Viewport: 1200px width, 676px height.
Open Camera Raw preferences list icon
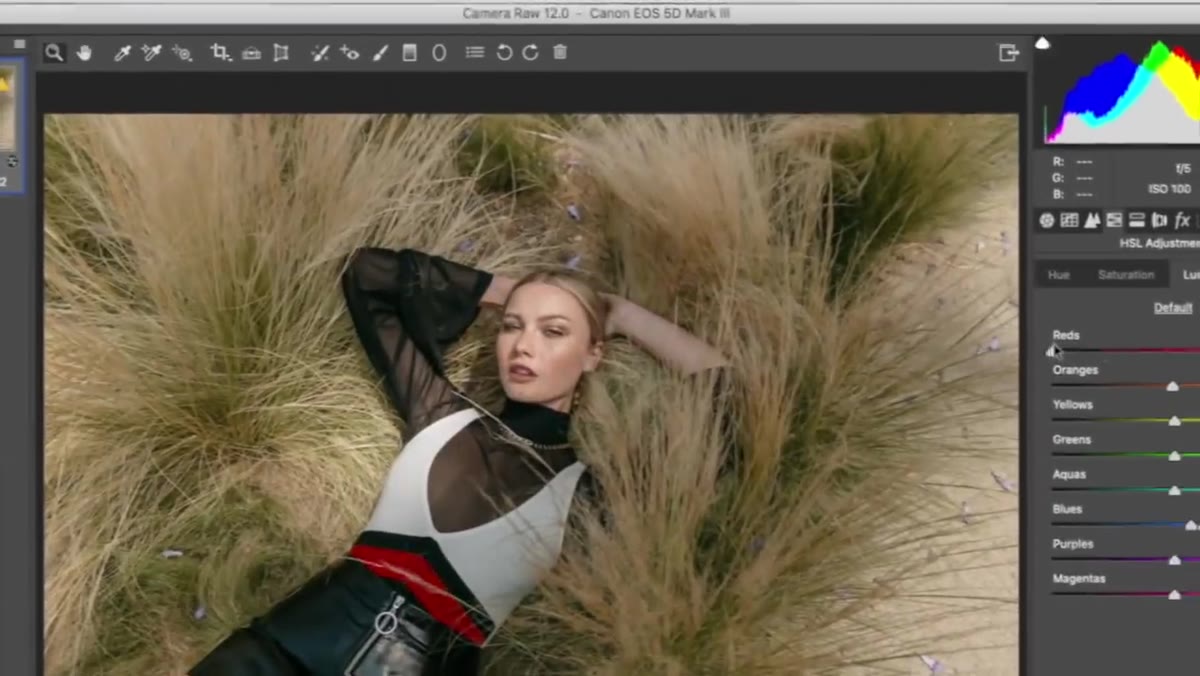pos(475,52)
